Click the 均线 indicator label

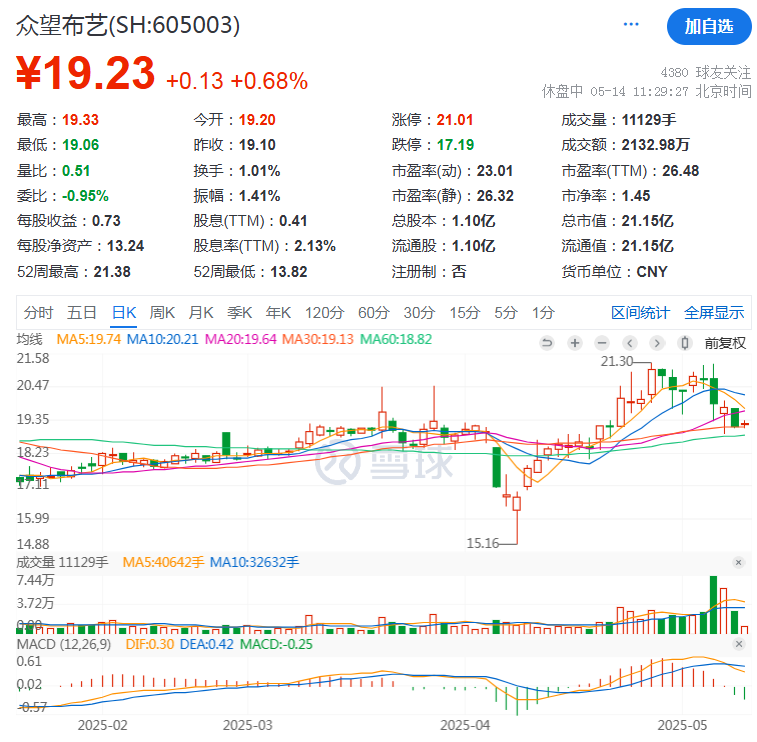29,339
